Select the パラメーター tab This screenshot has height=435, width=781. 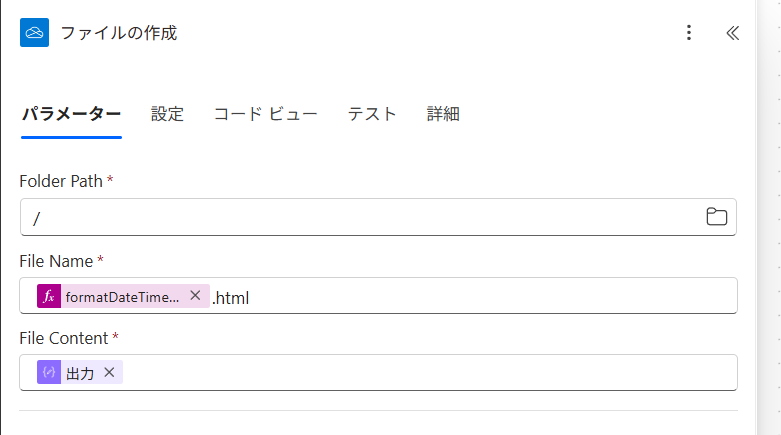pos(71,114)
